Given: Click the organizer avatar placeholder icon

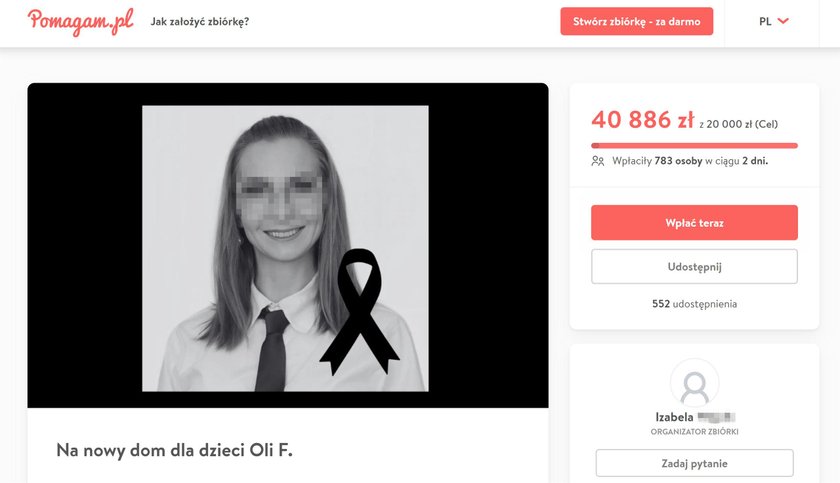Looking at the screenshot, I should (694, 383).
